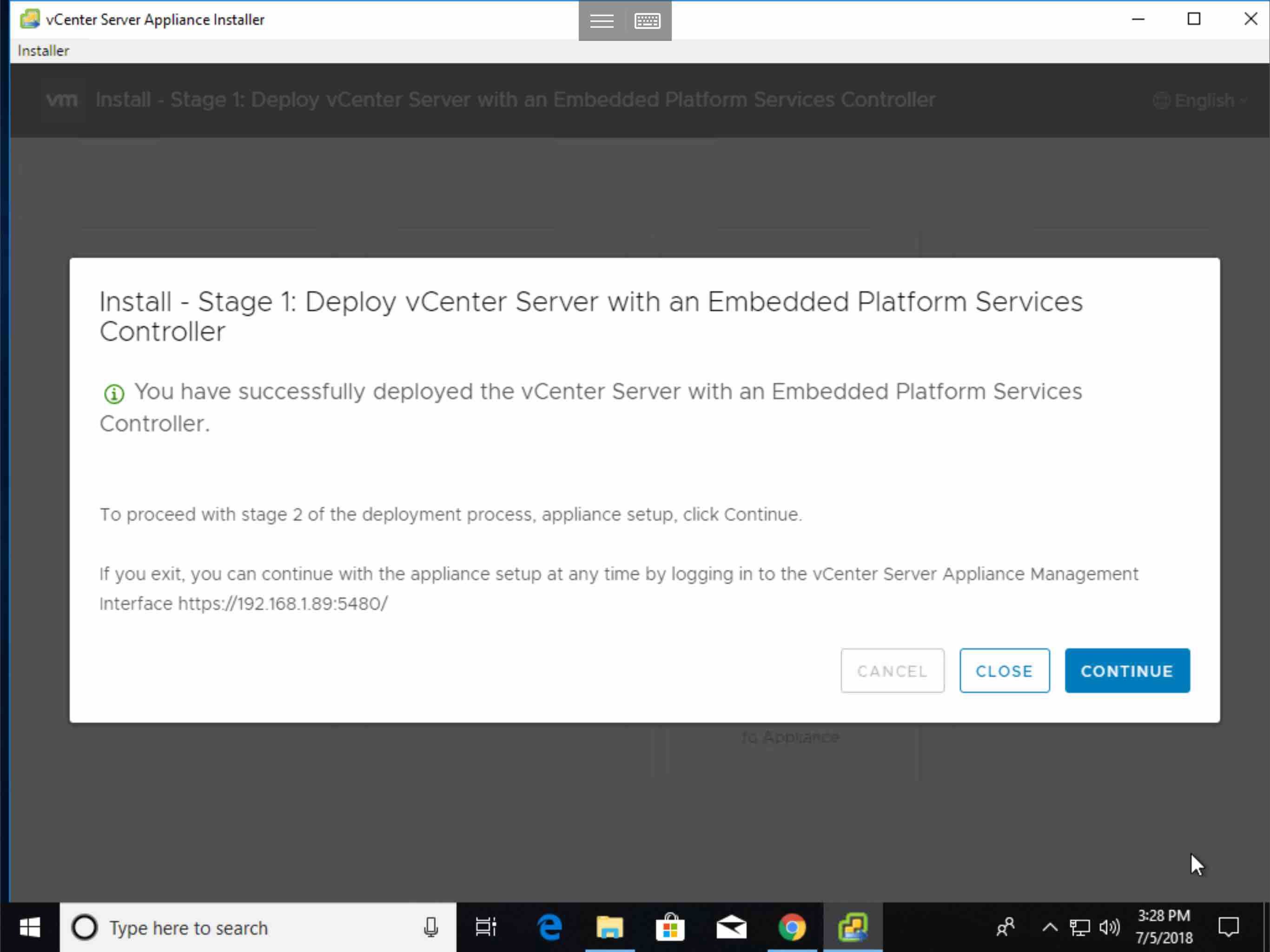Open the remote console hamburger menu icon
This screenshot has height=952, width=1270.
click(x=601, y=20)
